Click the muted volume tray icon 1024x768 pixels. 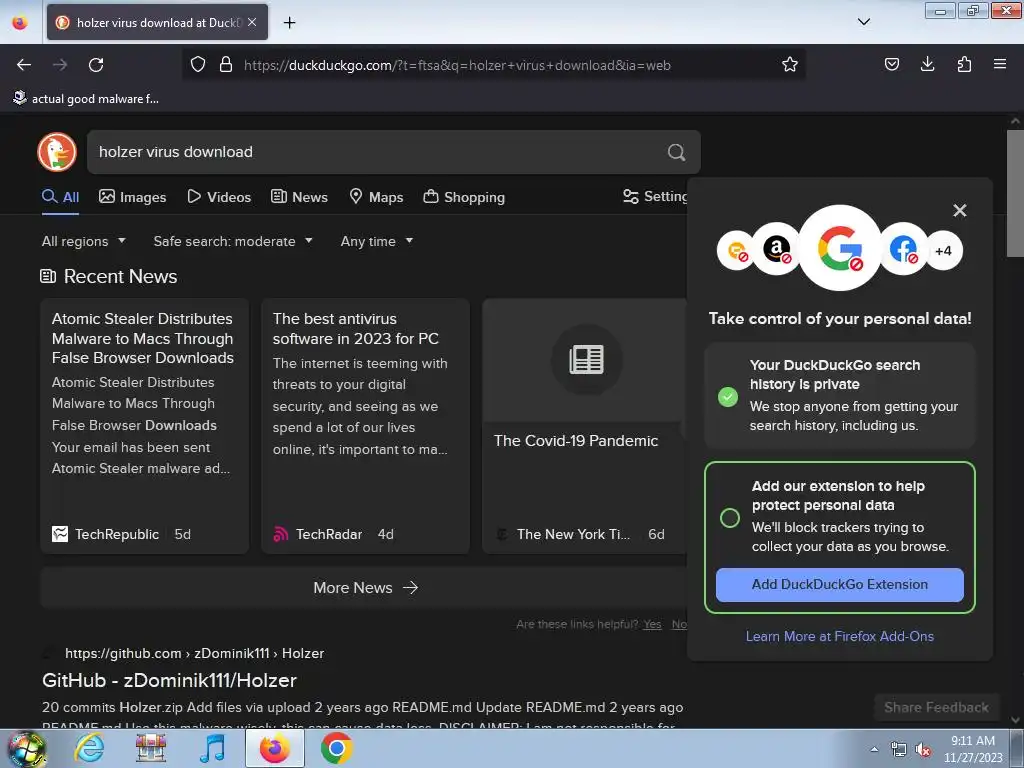[x=923, y=750]
